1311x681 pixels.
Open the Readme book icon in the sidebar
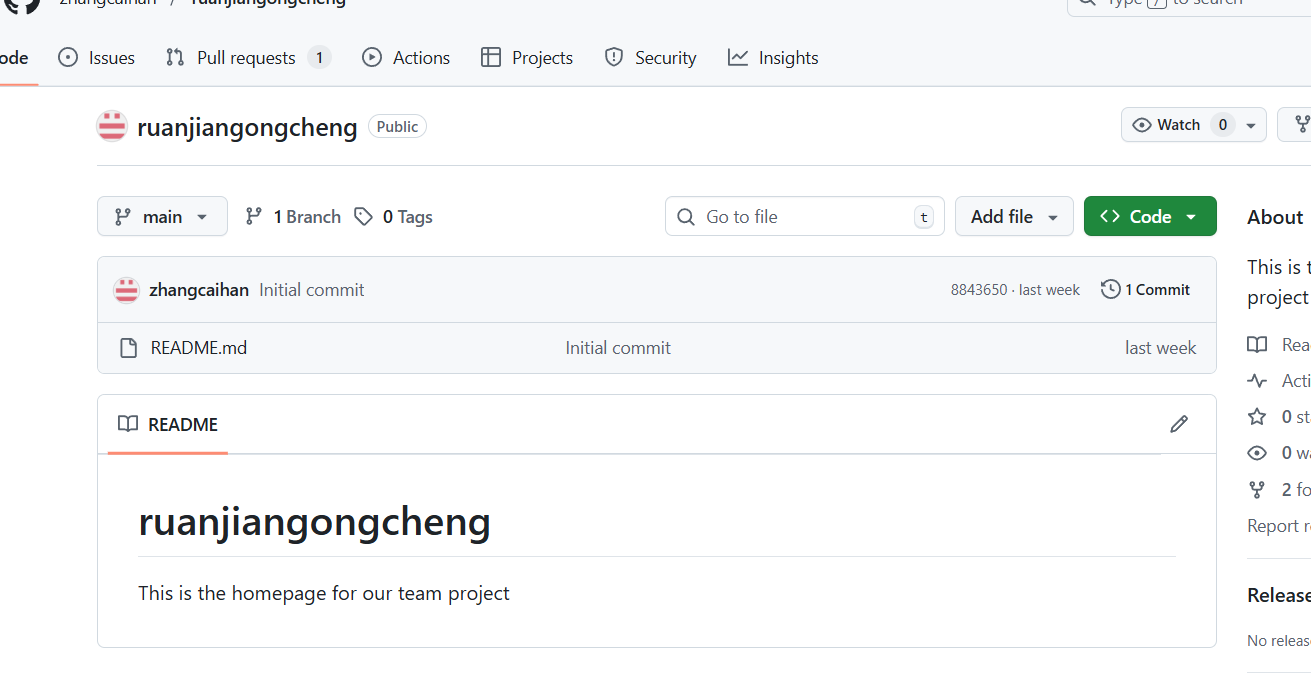click(1257, 344)
